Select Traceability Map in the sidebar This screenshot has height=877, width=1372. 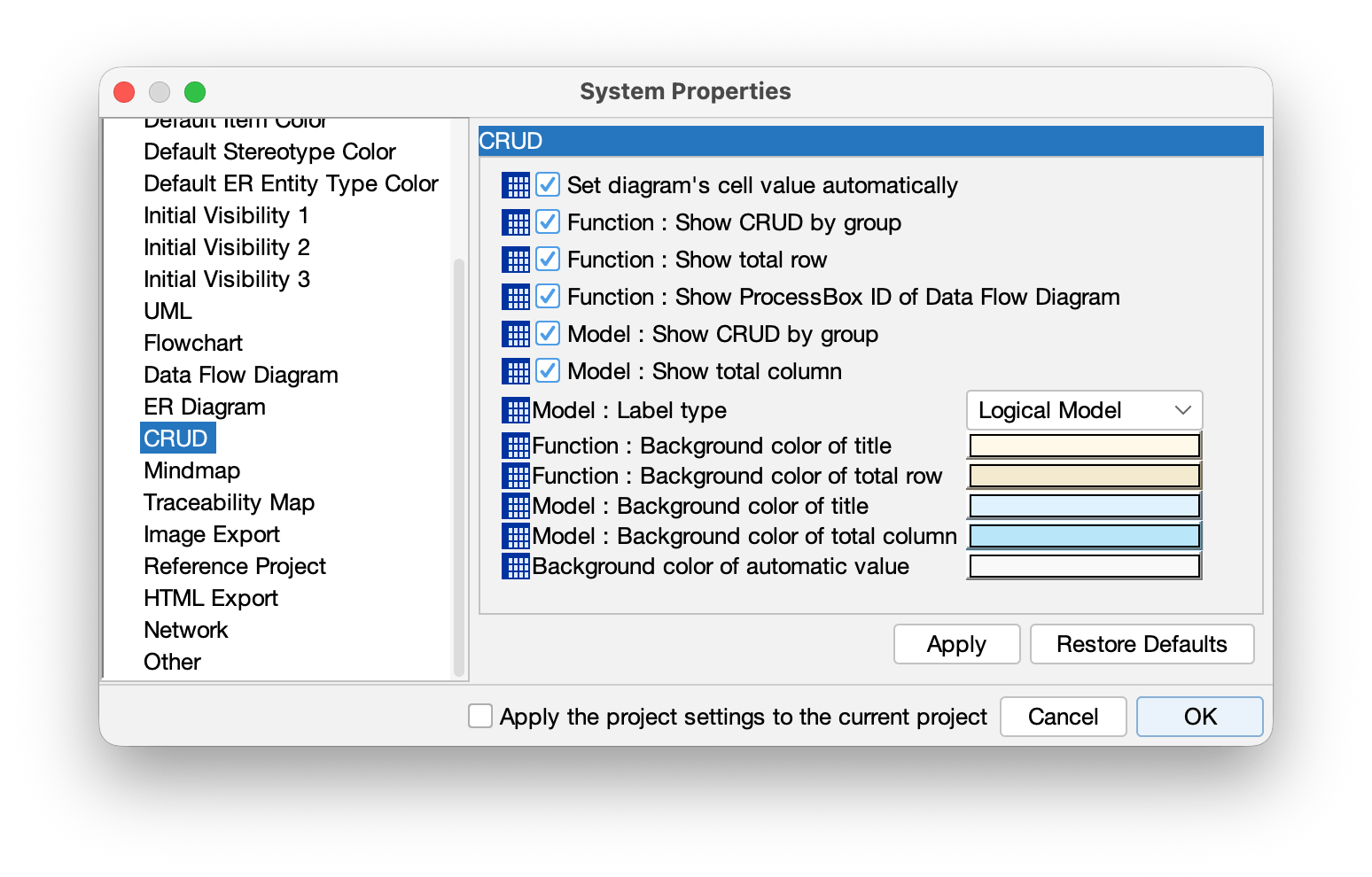tap(229, 502)
